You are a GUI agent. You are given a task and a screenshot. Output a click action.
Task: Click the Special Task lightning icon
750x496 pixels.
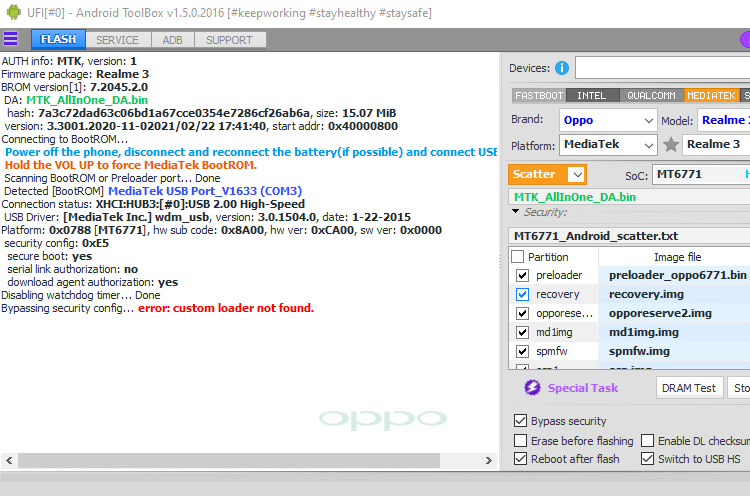coord(532,387)
